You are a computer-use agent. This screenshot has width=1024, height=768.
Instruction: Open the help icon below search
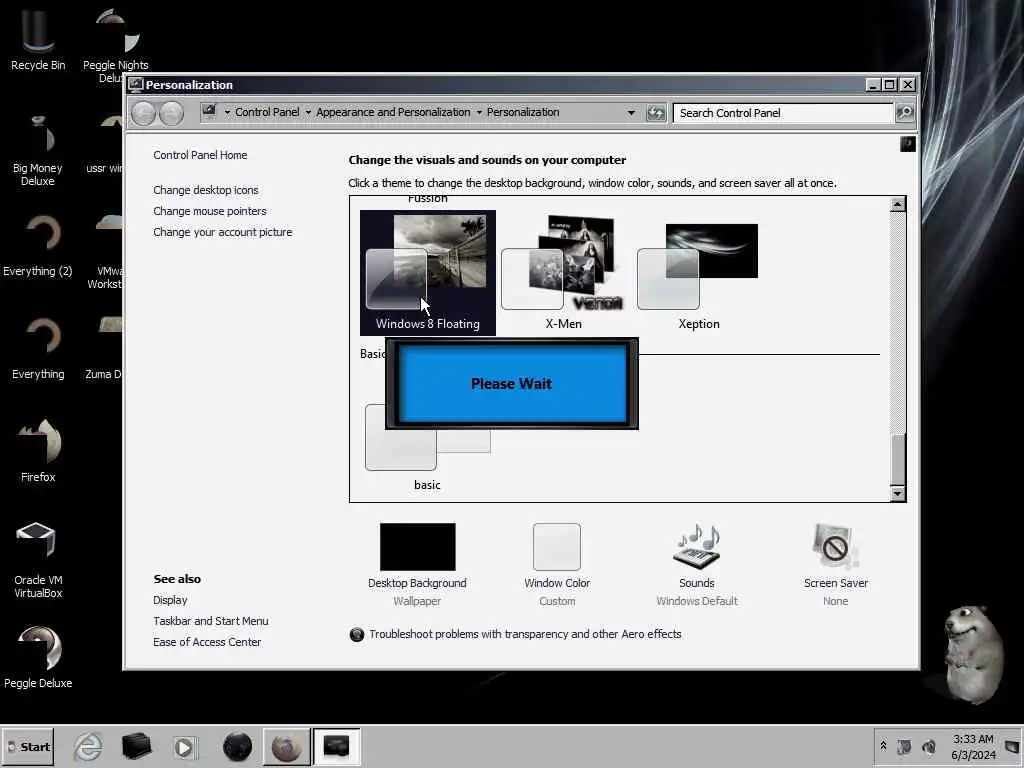[x=908, y=144]
